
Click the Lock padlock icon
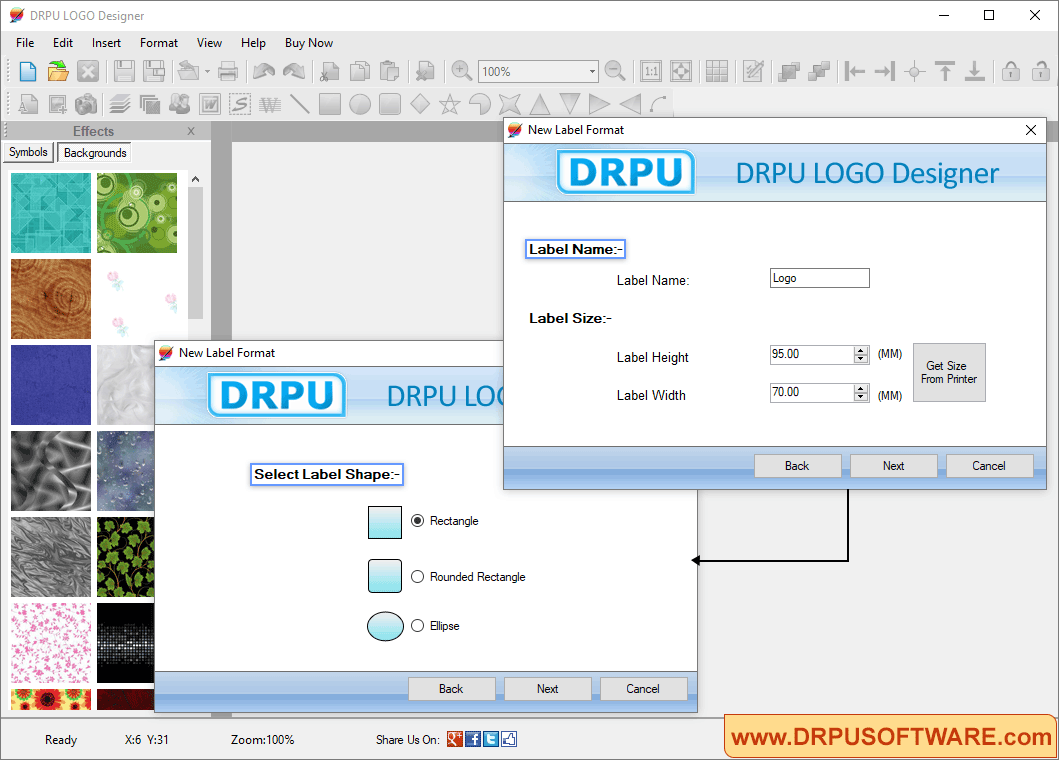1011,71
